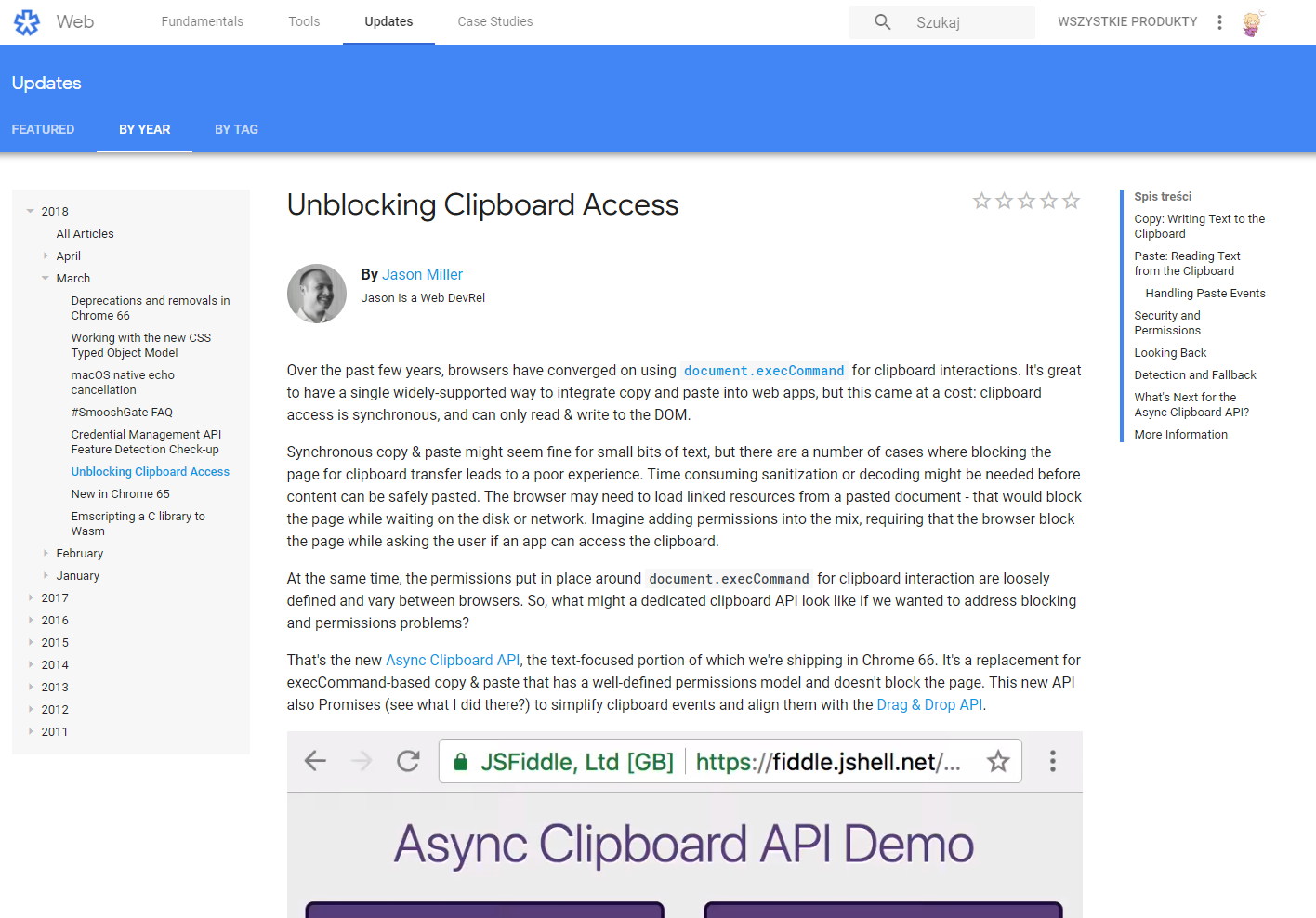Open the Fundamentals nav tab
1316x918 pixels.
click(202, 21)
